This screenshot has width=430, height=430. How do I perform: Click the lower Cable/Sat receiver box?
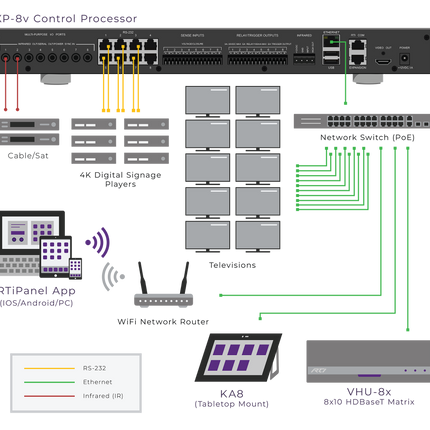click(29, 139)
